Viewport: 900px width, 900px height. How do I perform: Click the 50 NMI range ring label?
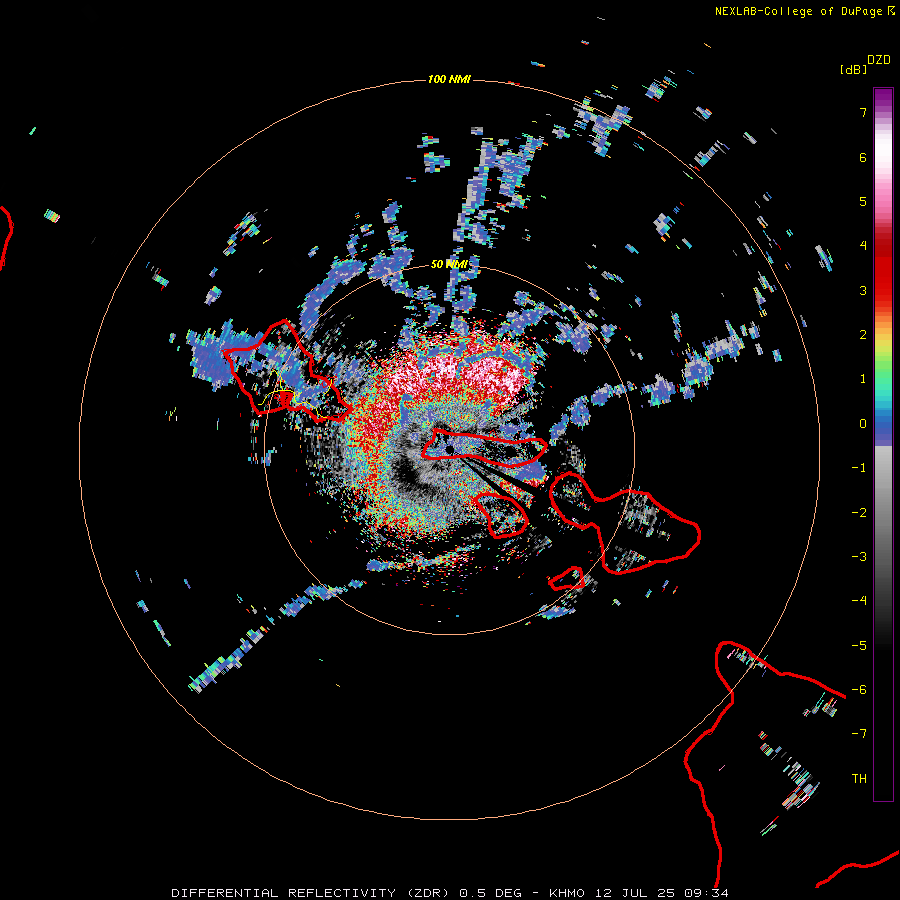[x=449, y=264]
